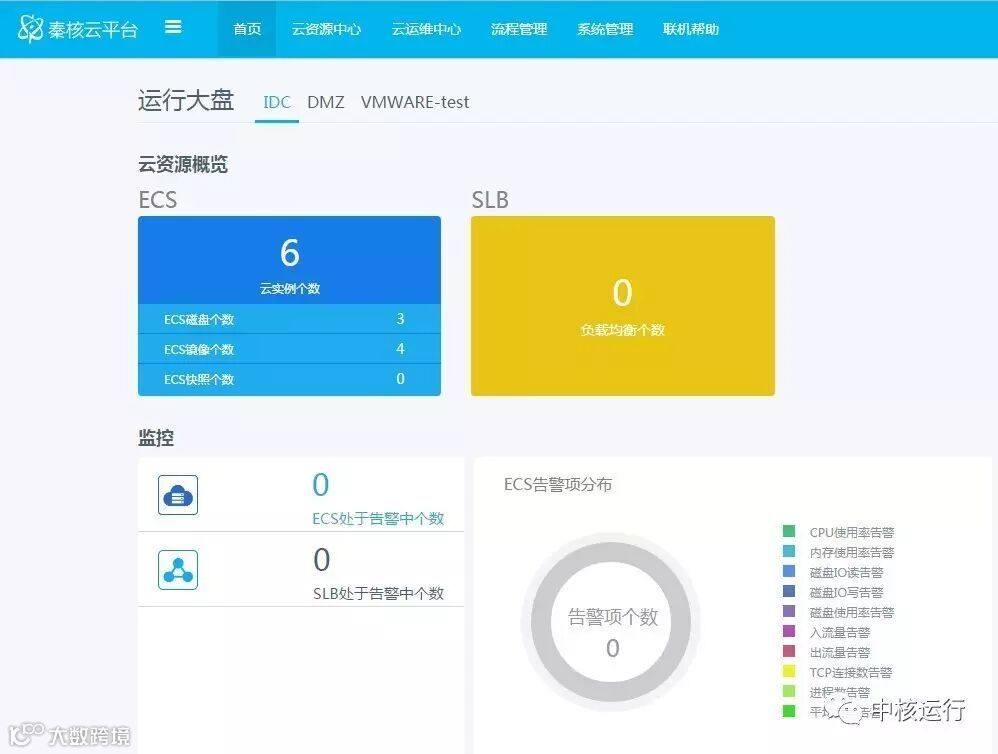Open the ECS镜像个数 row

click(290, 349)
